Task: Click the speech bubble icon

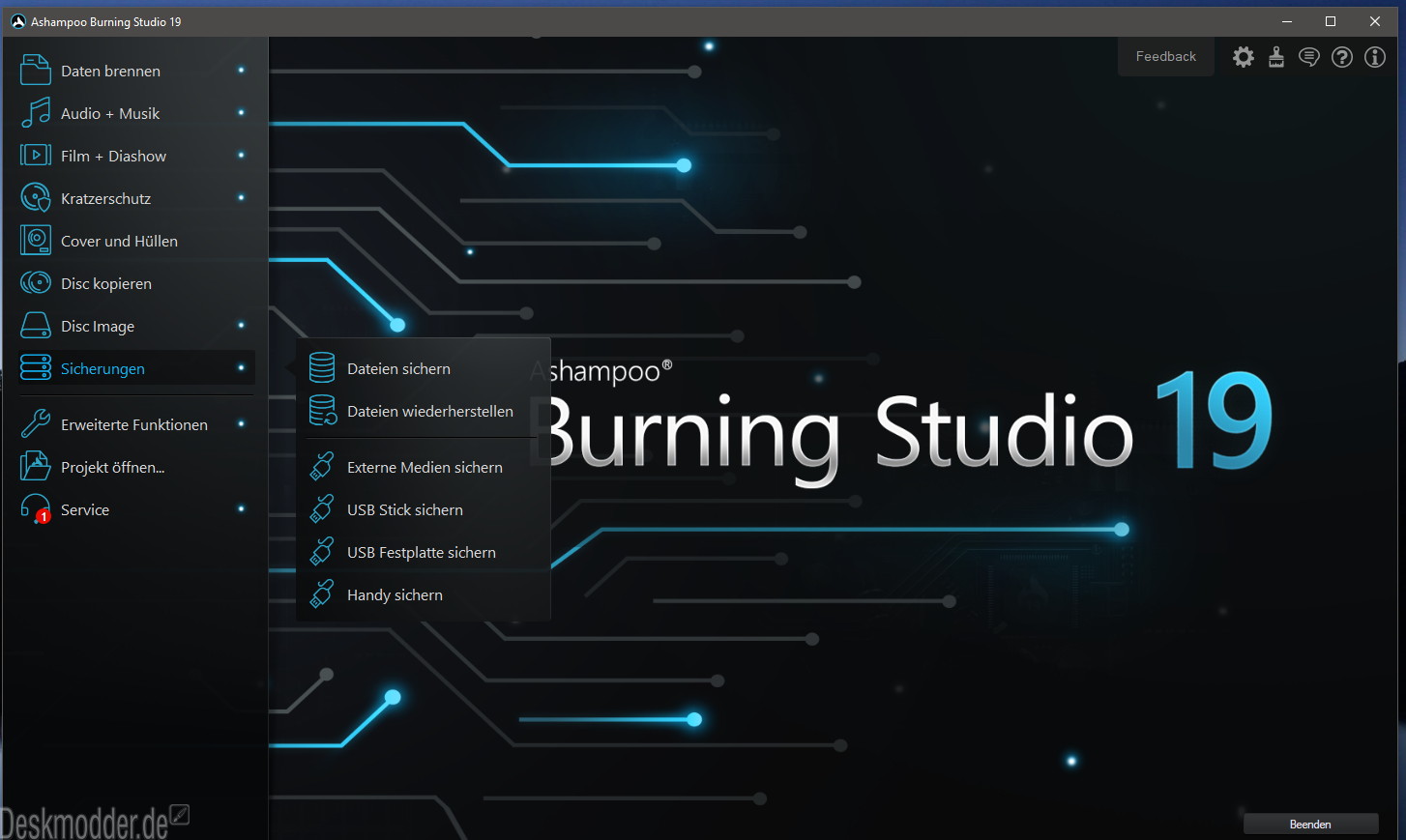Action: 1309,57
